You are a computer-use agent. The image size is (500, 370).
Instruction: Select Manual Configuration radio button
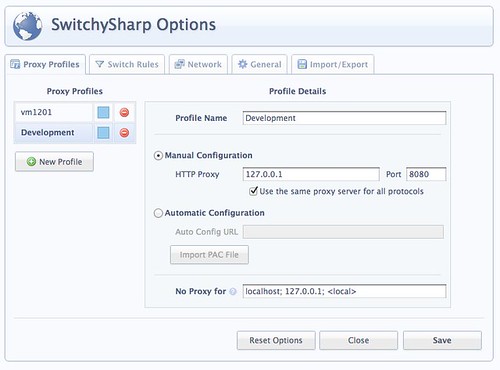point(158,156)
